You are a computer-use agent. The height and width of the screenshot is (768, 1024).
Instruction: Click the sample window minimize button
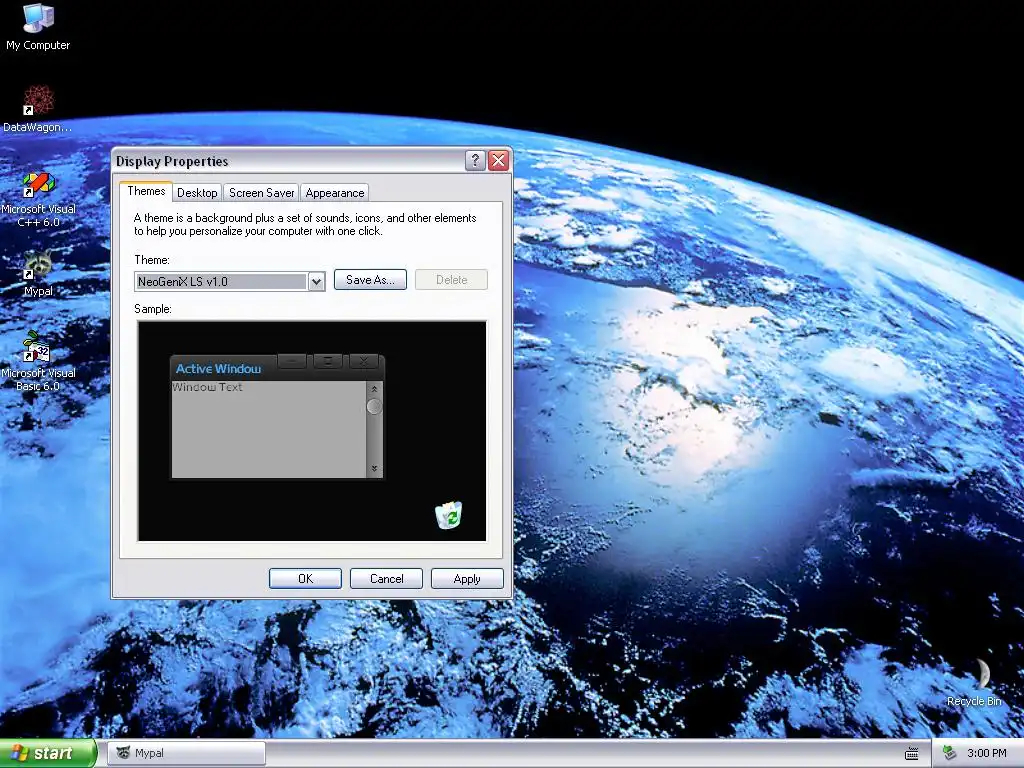[x=292, y=360]
